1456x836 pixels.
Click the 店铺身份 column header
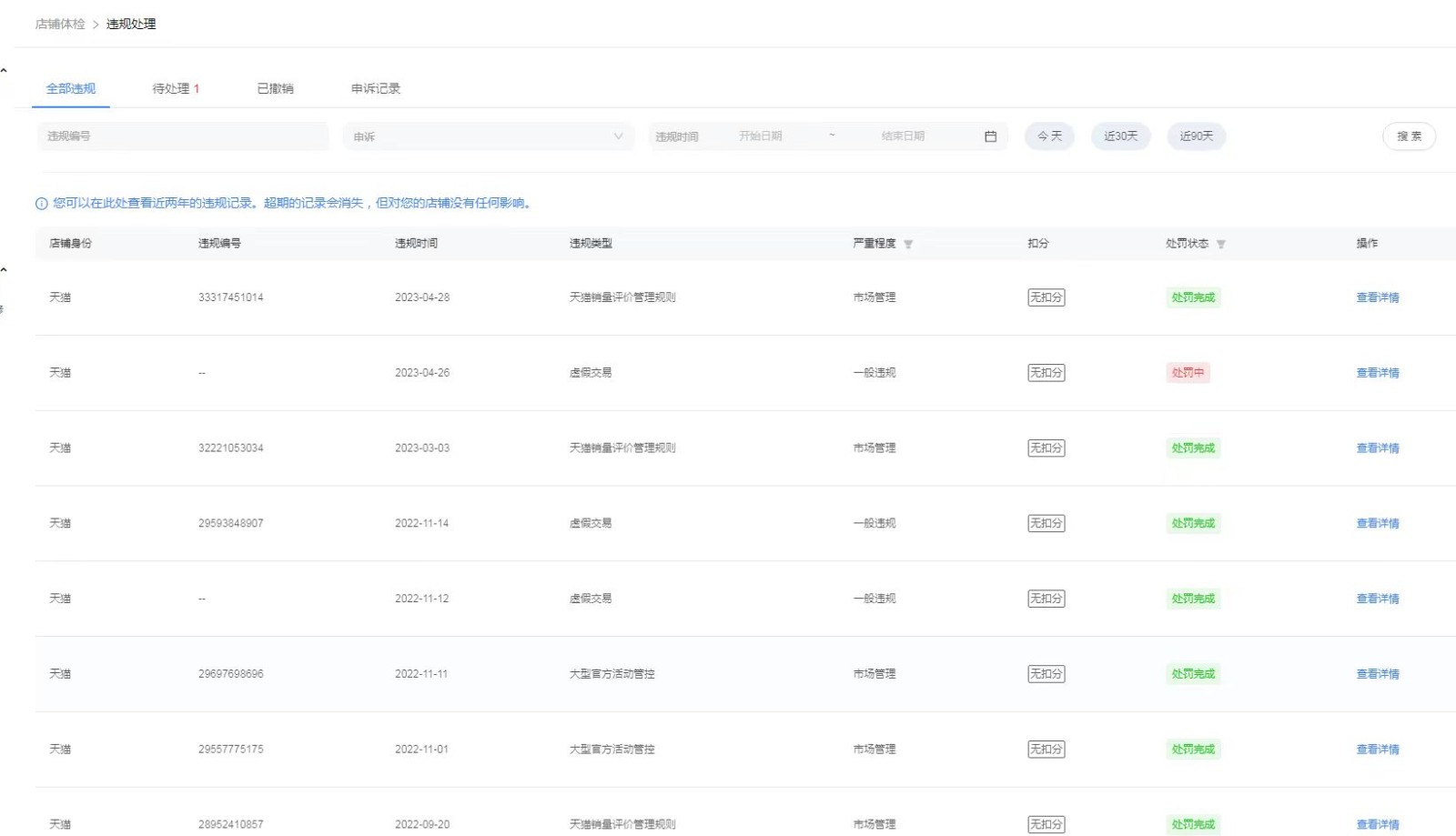pyautogui.click(x=70, y=244)
